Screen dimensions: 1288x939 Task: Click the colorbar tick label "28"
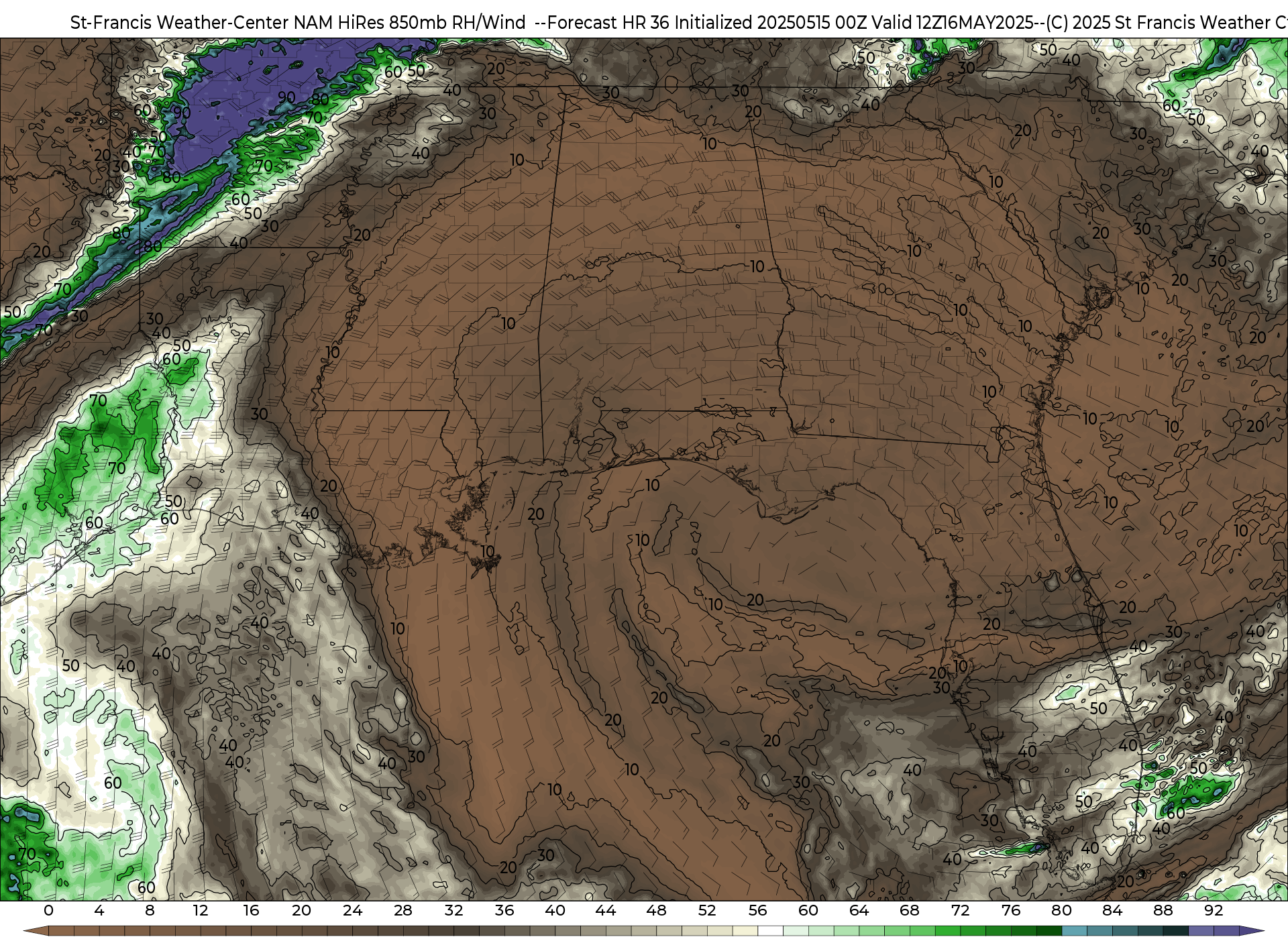[403, 910]
